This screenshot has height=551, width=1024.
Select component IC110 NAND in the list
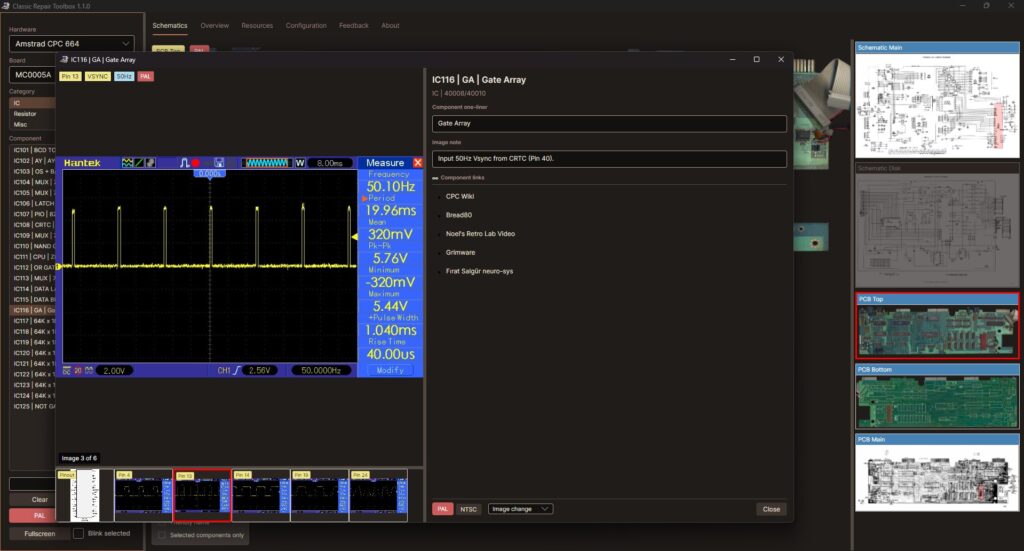pyautogui.click(x=34, y=246)
